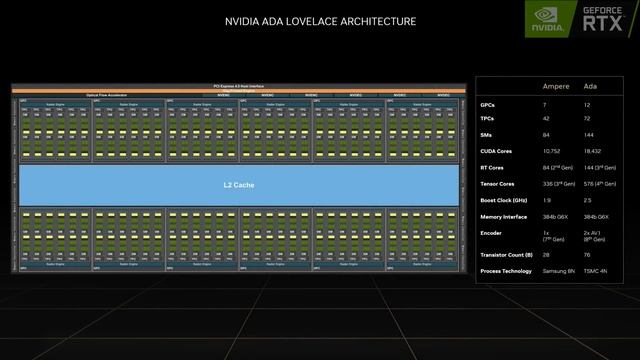The image size is (640, 360).
Task: Click the RT Cores row label
Action: [492, 168]
